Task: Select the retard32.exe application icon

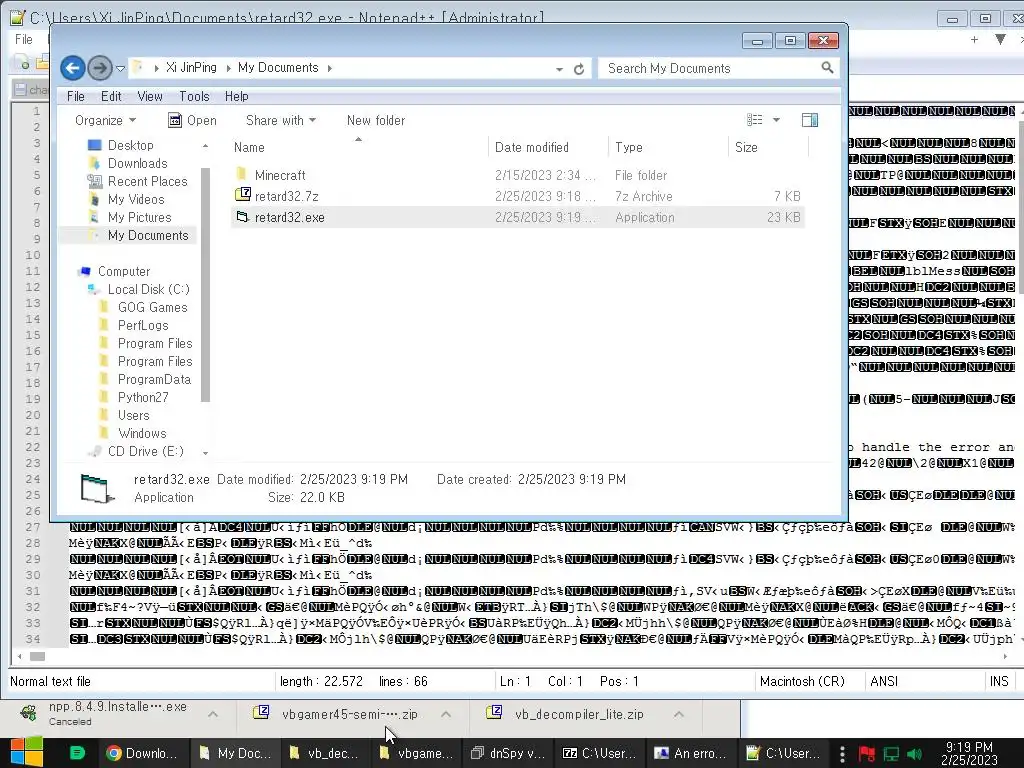Action: [x=242, y=217]
